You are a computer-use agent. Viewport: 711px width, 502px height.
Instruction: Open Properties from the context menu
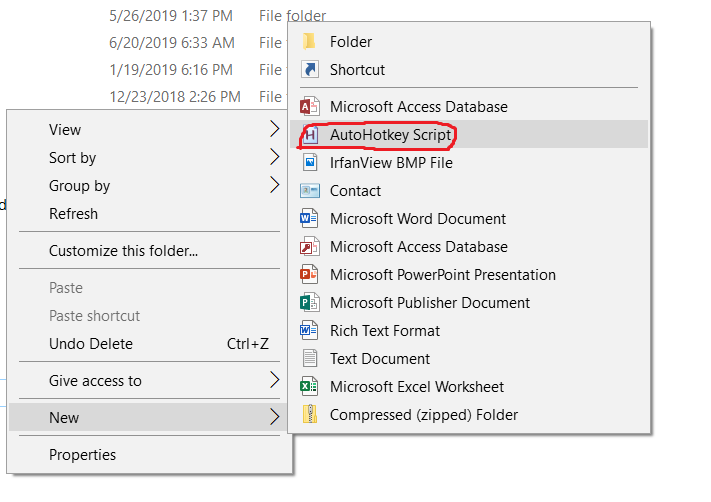tap(82, 455)
